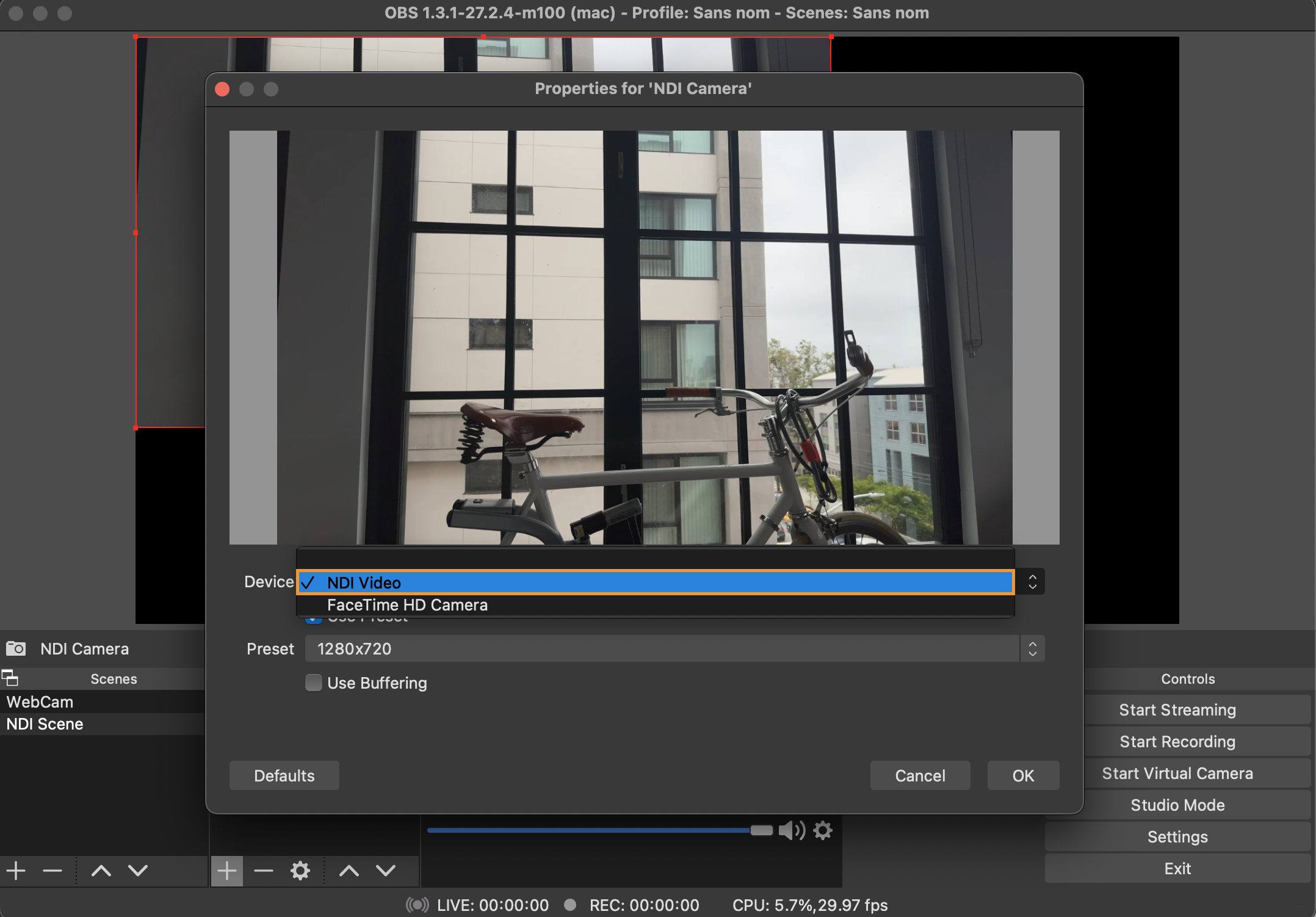Mute audio via speaker icon
The width and height of the screenshot is (1316, 917).
click(x=791, y=830)
